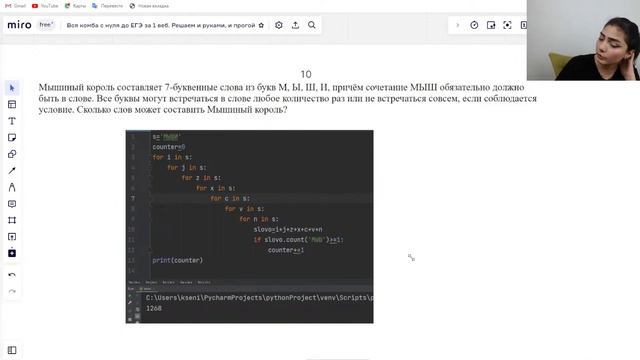
Task: Click the Undo arrow
Action: coord(12,275)
